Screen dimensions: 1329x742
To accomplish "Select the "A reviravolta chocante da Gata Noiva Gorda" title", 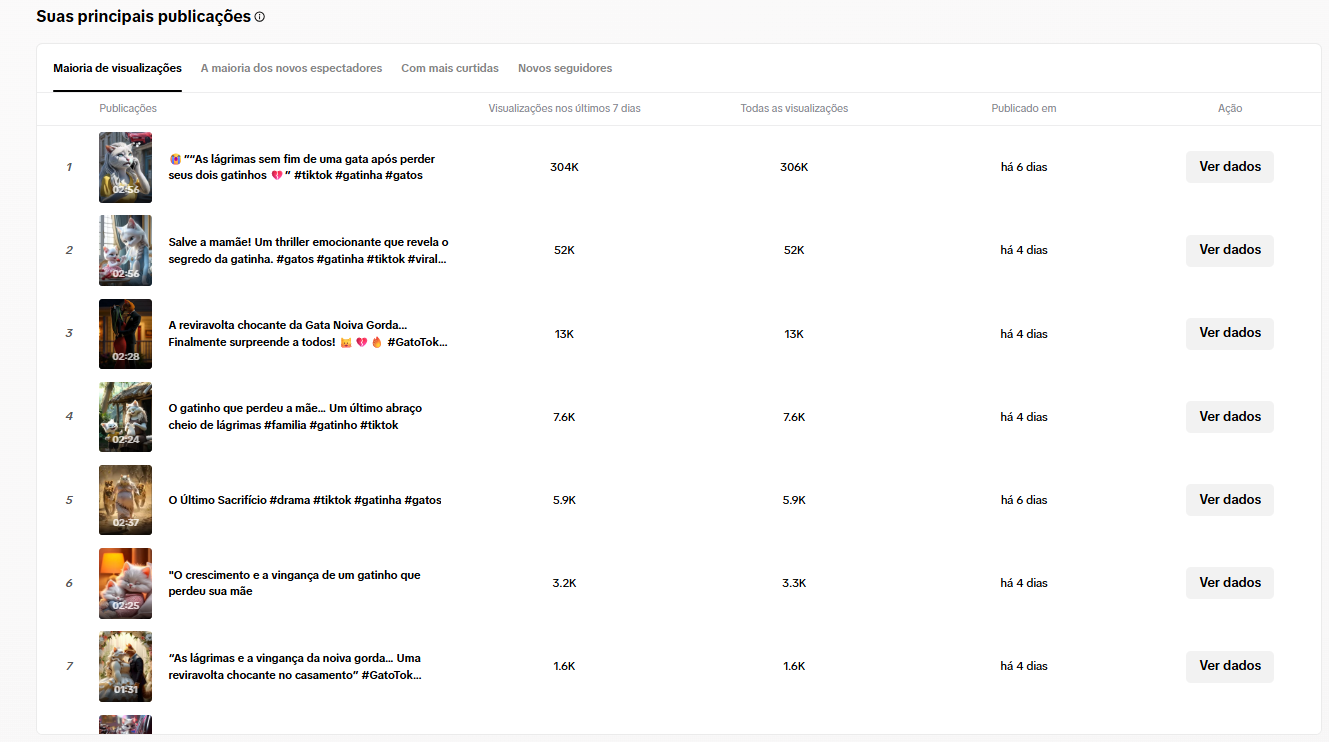I will tap(308, 333).
